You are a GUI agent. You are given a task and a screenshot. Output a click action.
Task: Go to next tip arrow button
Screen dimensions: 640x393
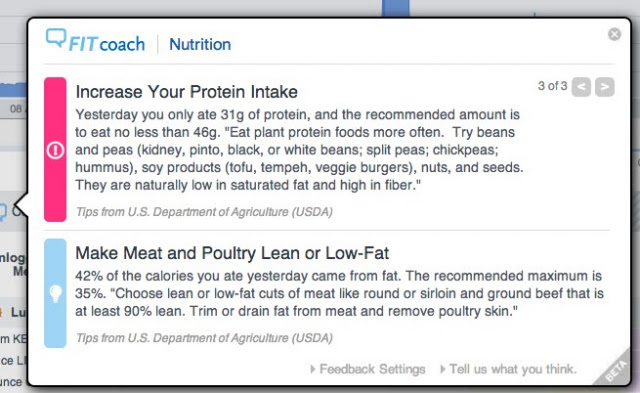[604, 87]
